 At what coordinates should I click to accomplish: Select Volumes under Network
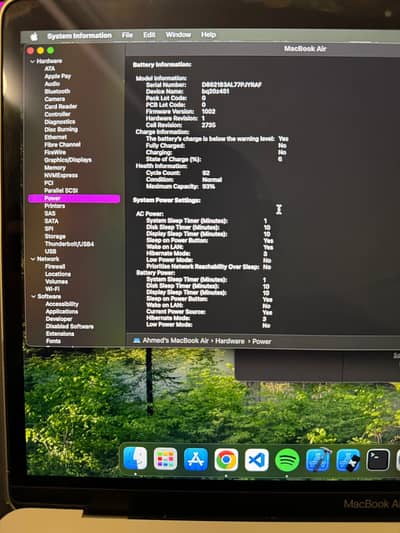pos(56,281)
